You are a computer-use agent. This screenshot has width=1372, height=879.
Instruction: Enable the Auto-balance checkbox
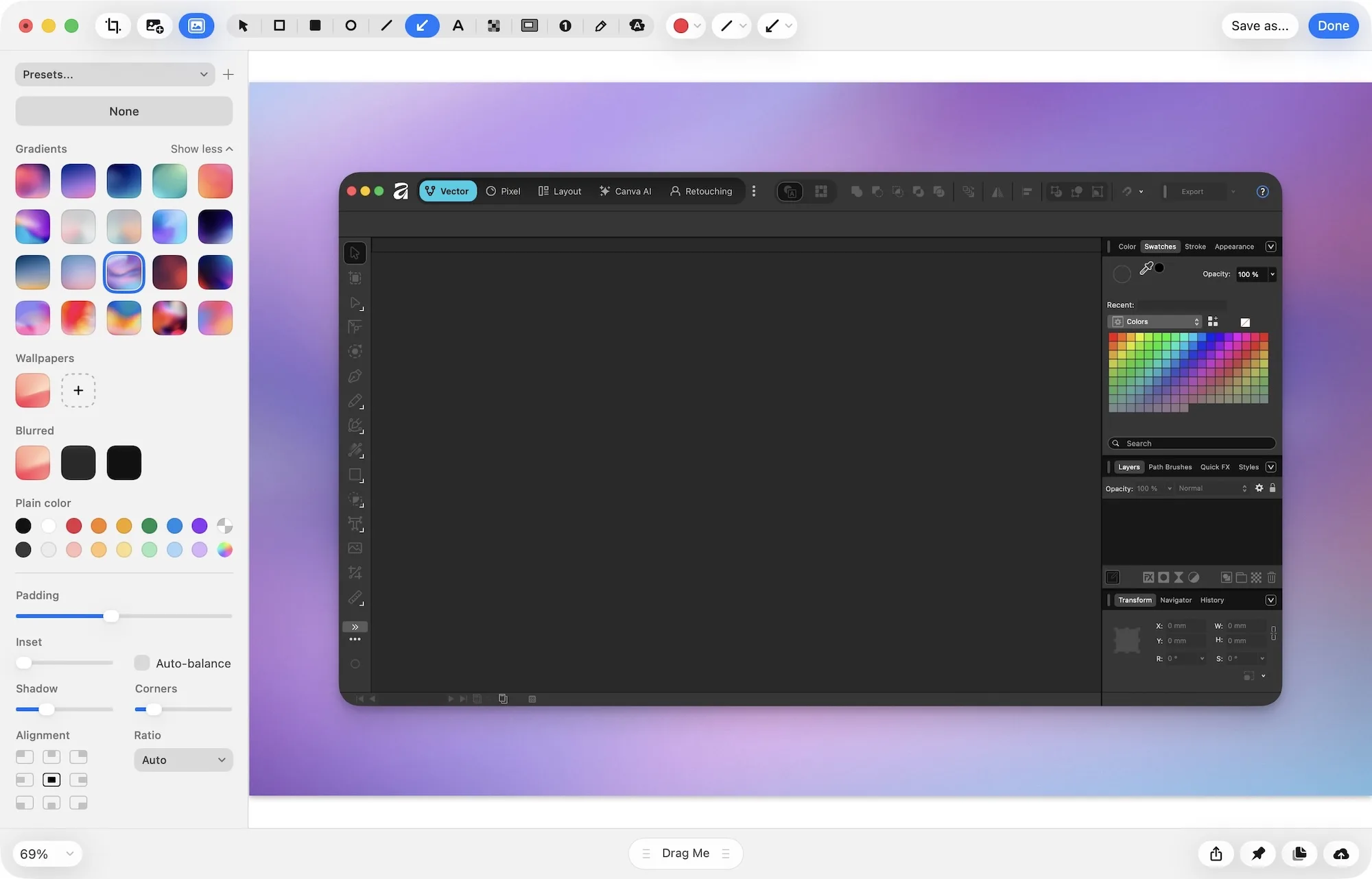click(142, 662)
